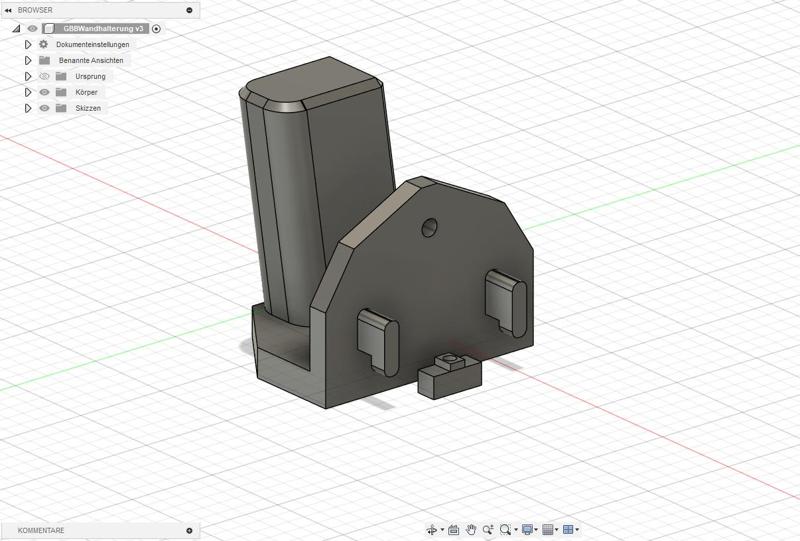Activate component radio button for GBBWandhalterung v3
The image size is (800, 541).
(157, 29)
